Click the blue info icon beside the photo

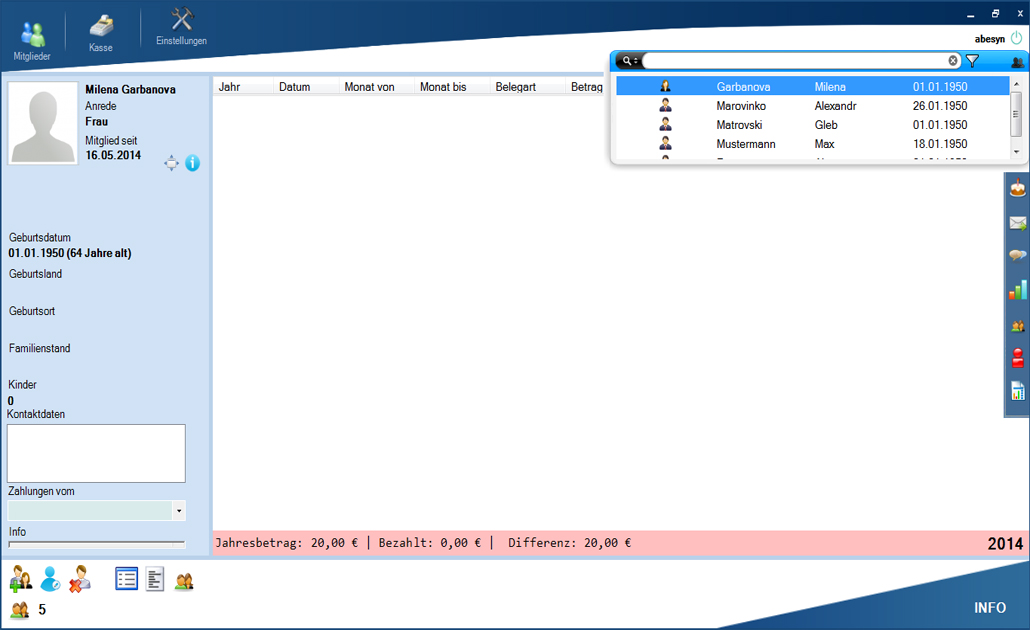(x=193, y=163)
